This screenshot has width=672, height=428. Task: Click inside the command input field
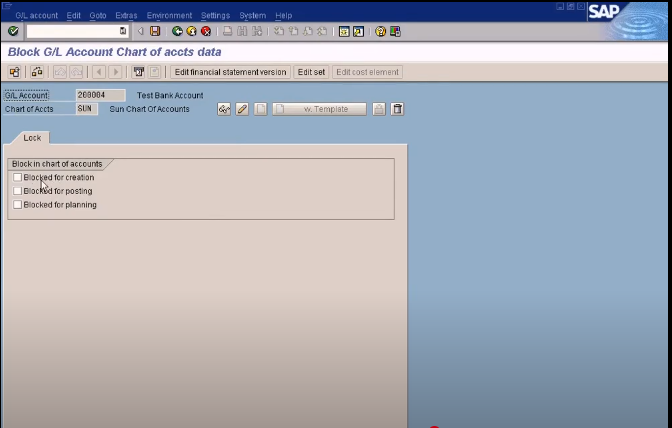[73, 31]
